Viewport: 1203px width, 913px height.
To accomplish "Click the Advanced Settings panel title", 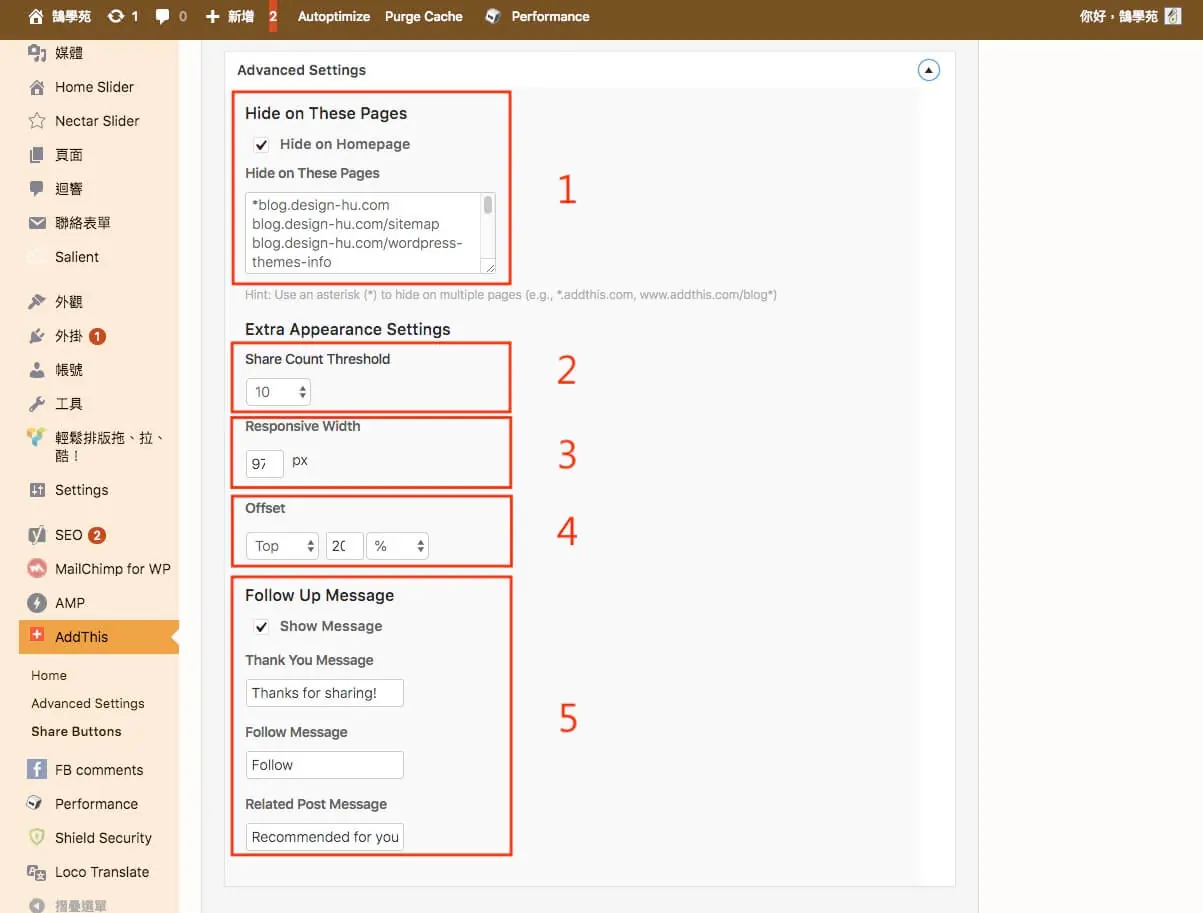I will [x=301, y=70].
